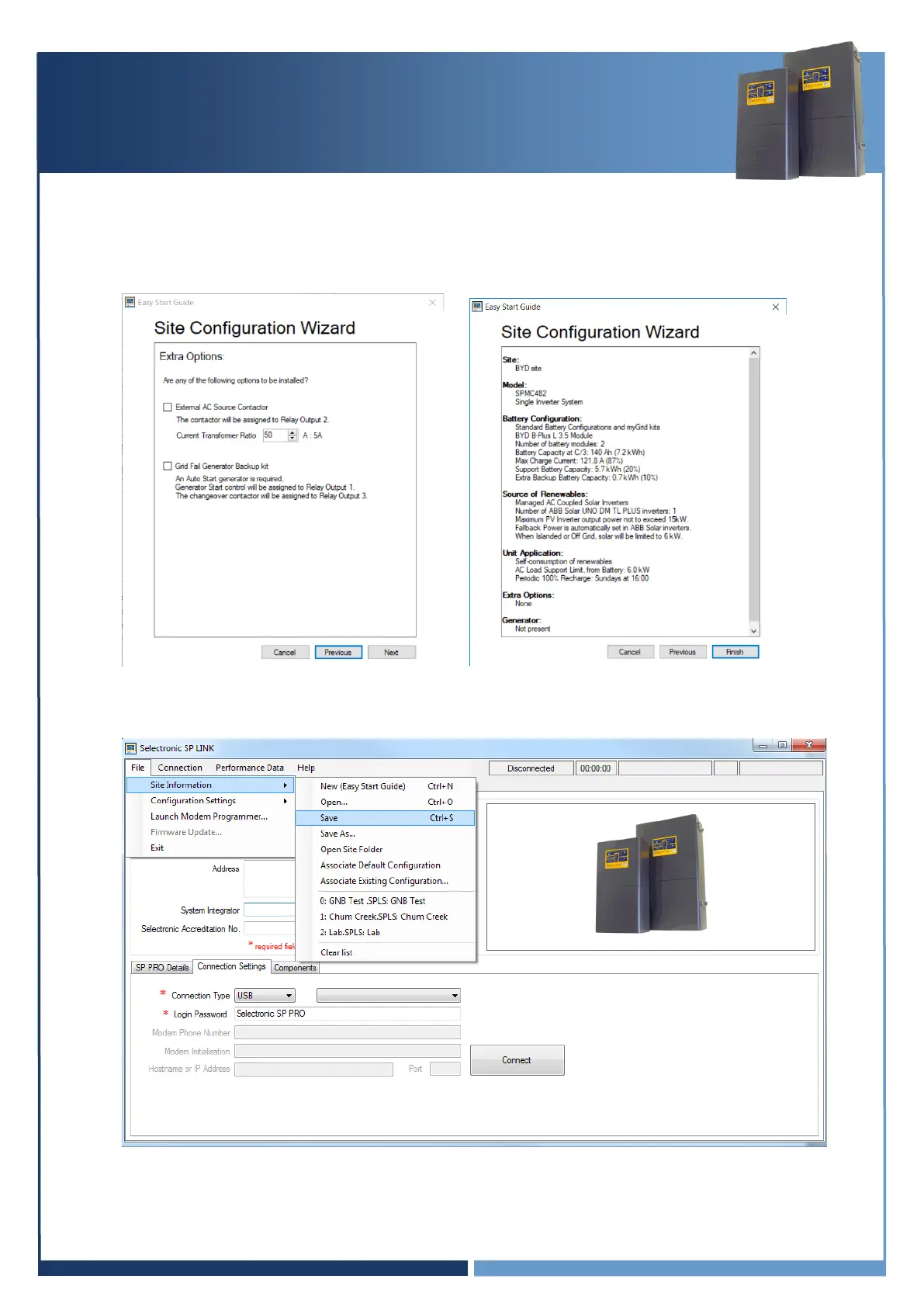The width and height of the screenshot is (924, 1307).
Task: Switch to the Components tab
Action: pyautogui.click(x=295, y=968)
